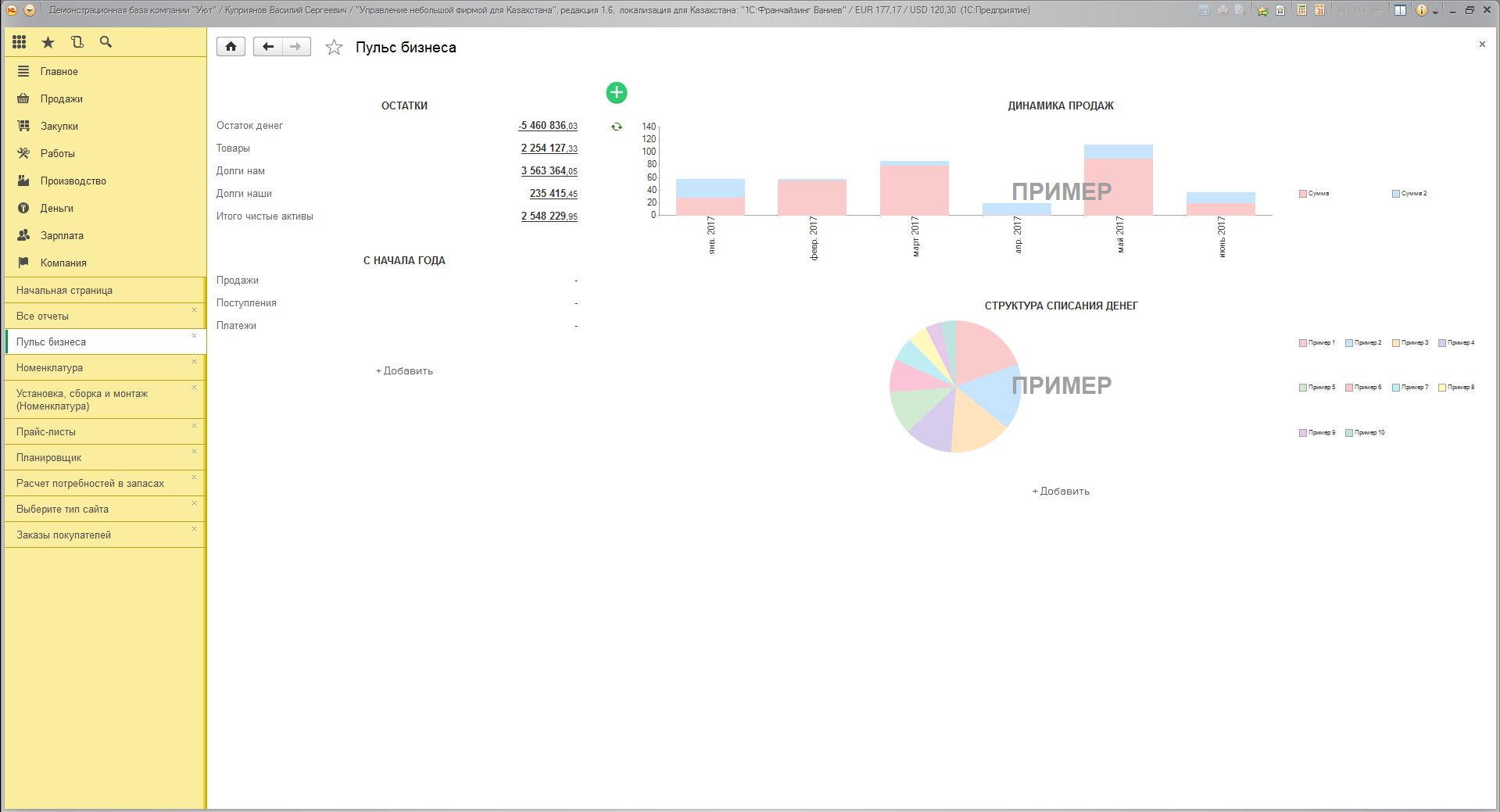Open the calculator in title bar
The width and height of the screenshot is (1500, 812).
(x=1301, y=10)
